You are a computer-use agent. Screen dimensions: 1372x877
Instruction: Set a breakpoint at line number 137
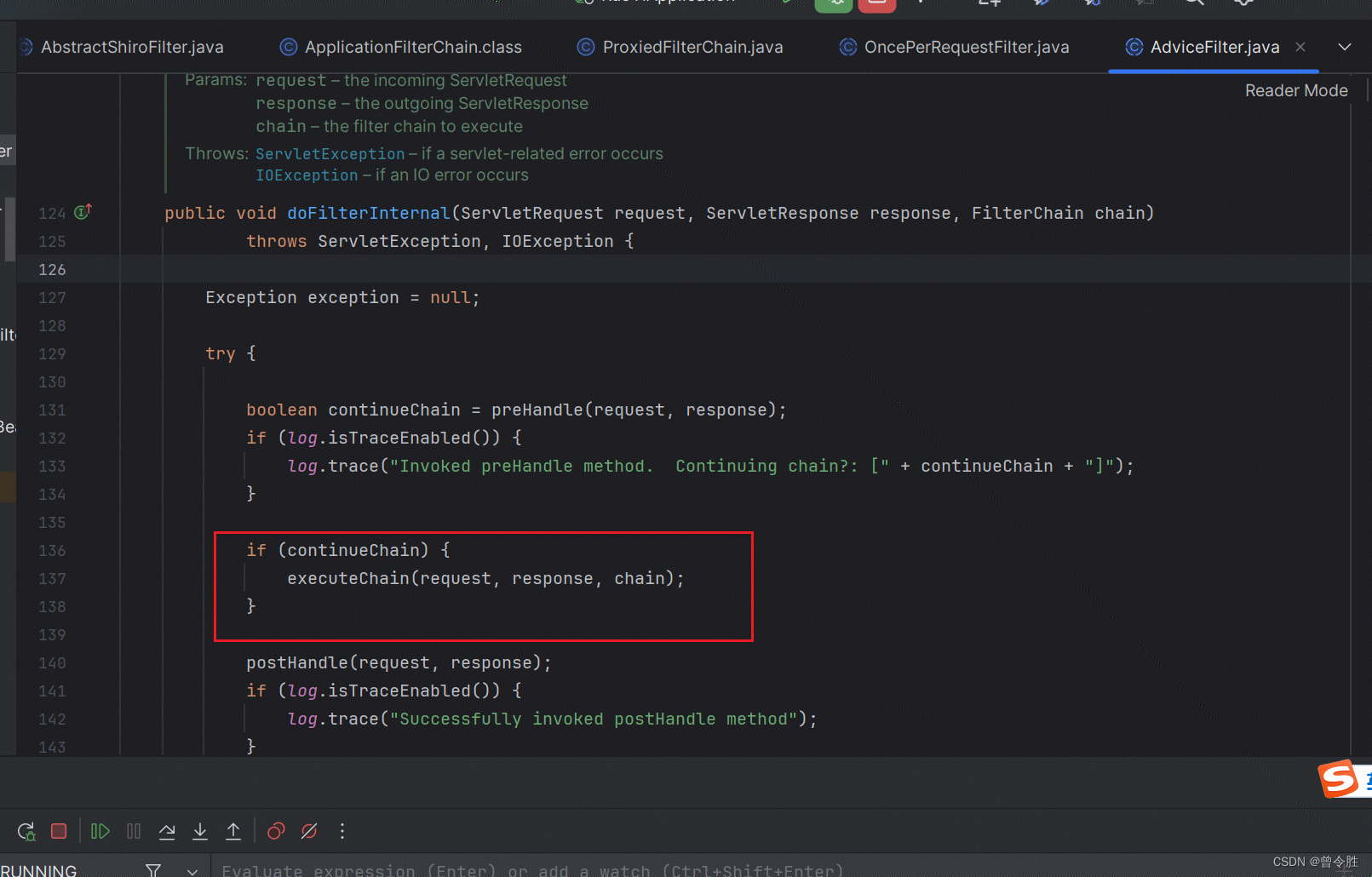click(52, 578)
